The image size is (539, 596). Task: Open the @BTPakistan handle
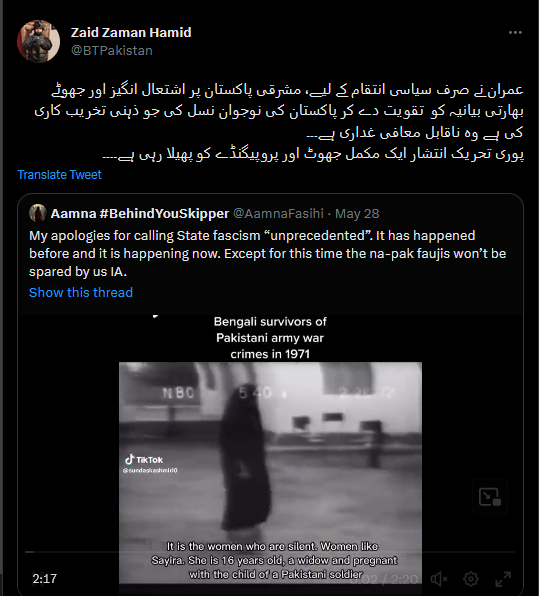[x=112, y=51]
